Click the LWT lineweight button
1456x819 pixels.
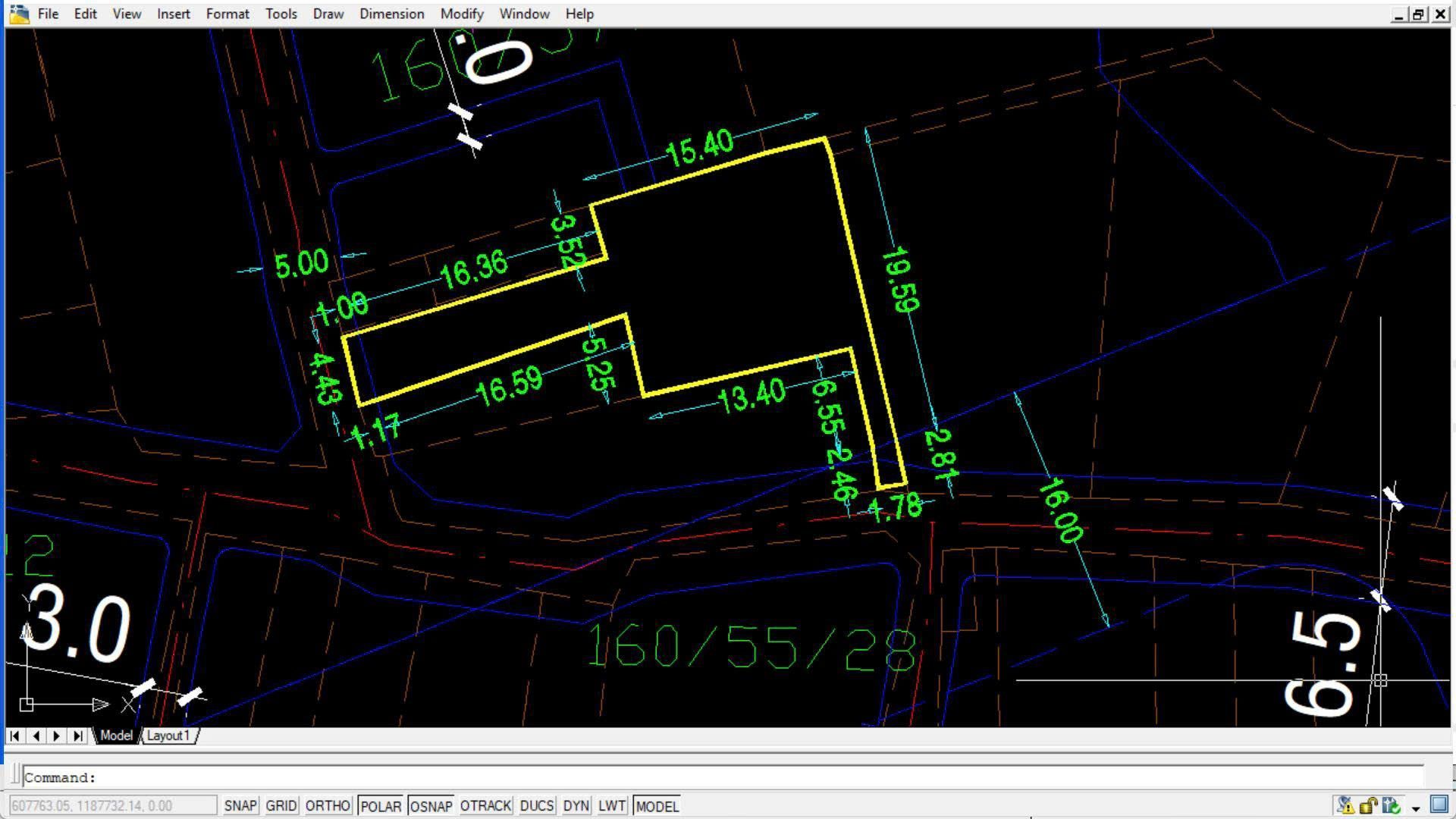612,806
